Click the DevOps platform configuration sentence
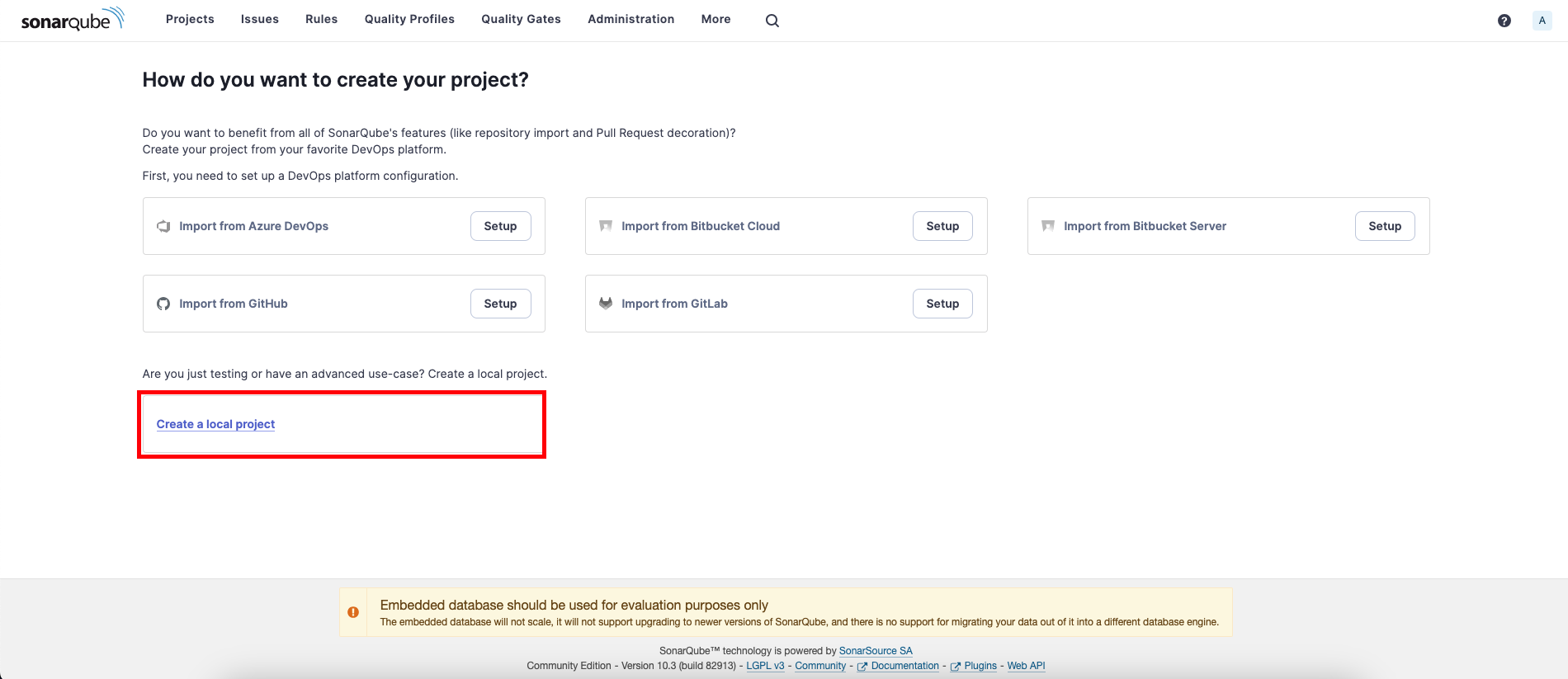 300,176
